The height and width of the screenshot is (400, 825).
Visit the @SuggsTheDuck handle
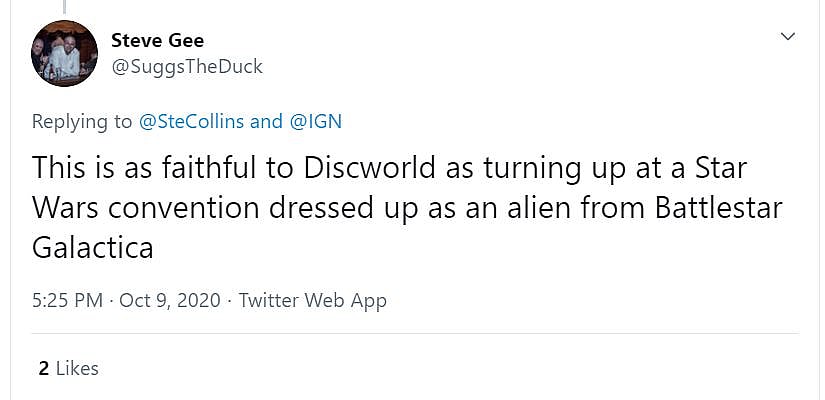click(187, 66)
